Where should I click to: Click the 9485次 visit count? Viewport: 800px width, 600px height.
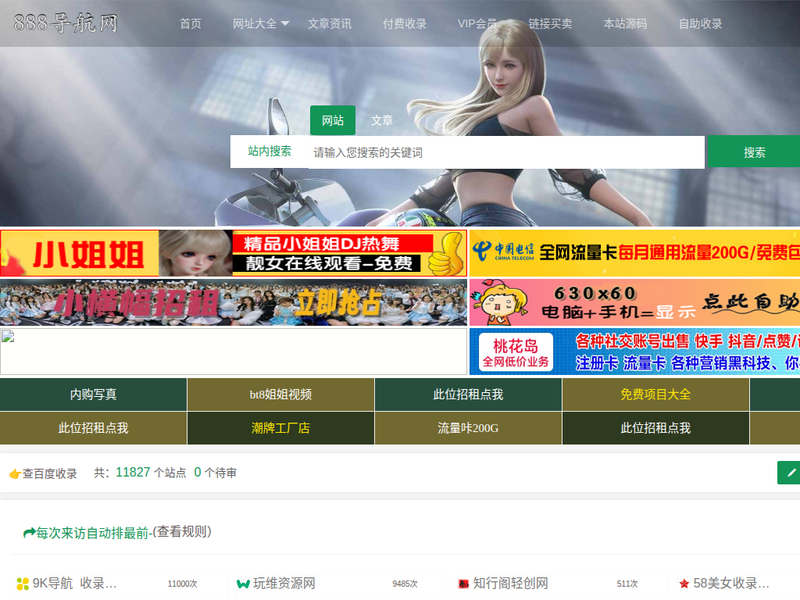405,584
